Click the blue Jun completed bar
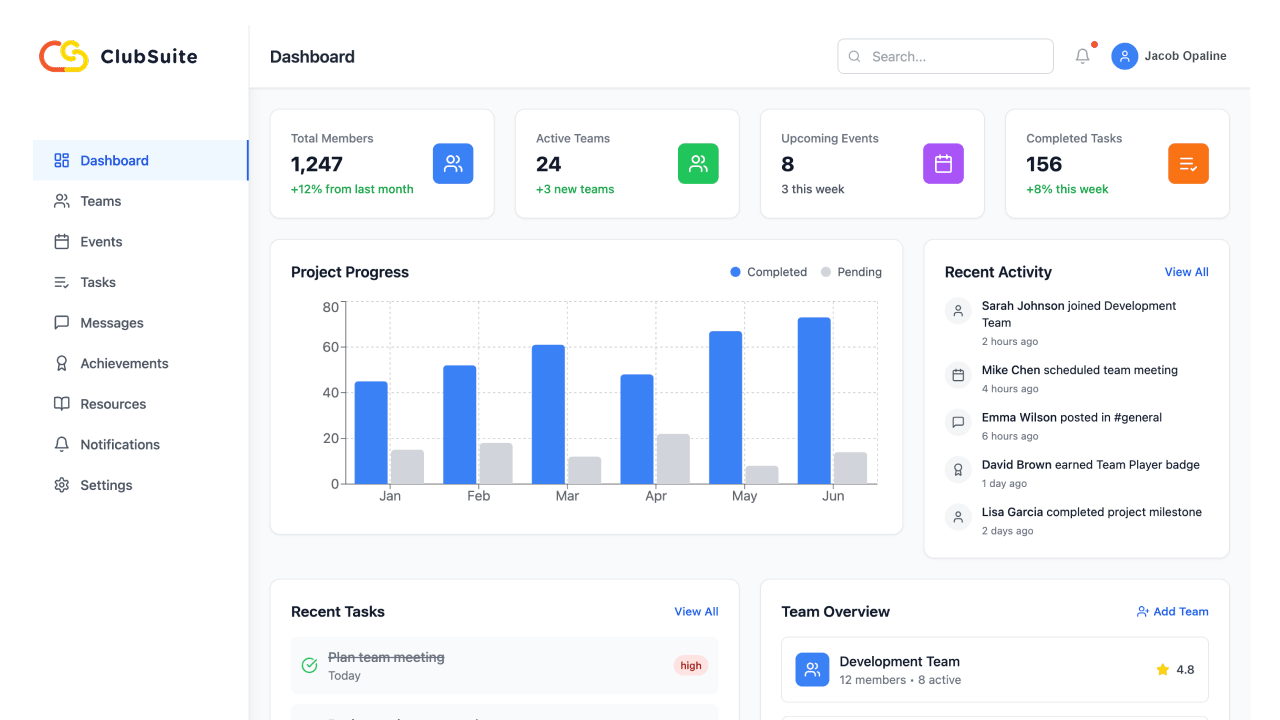 814,400
